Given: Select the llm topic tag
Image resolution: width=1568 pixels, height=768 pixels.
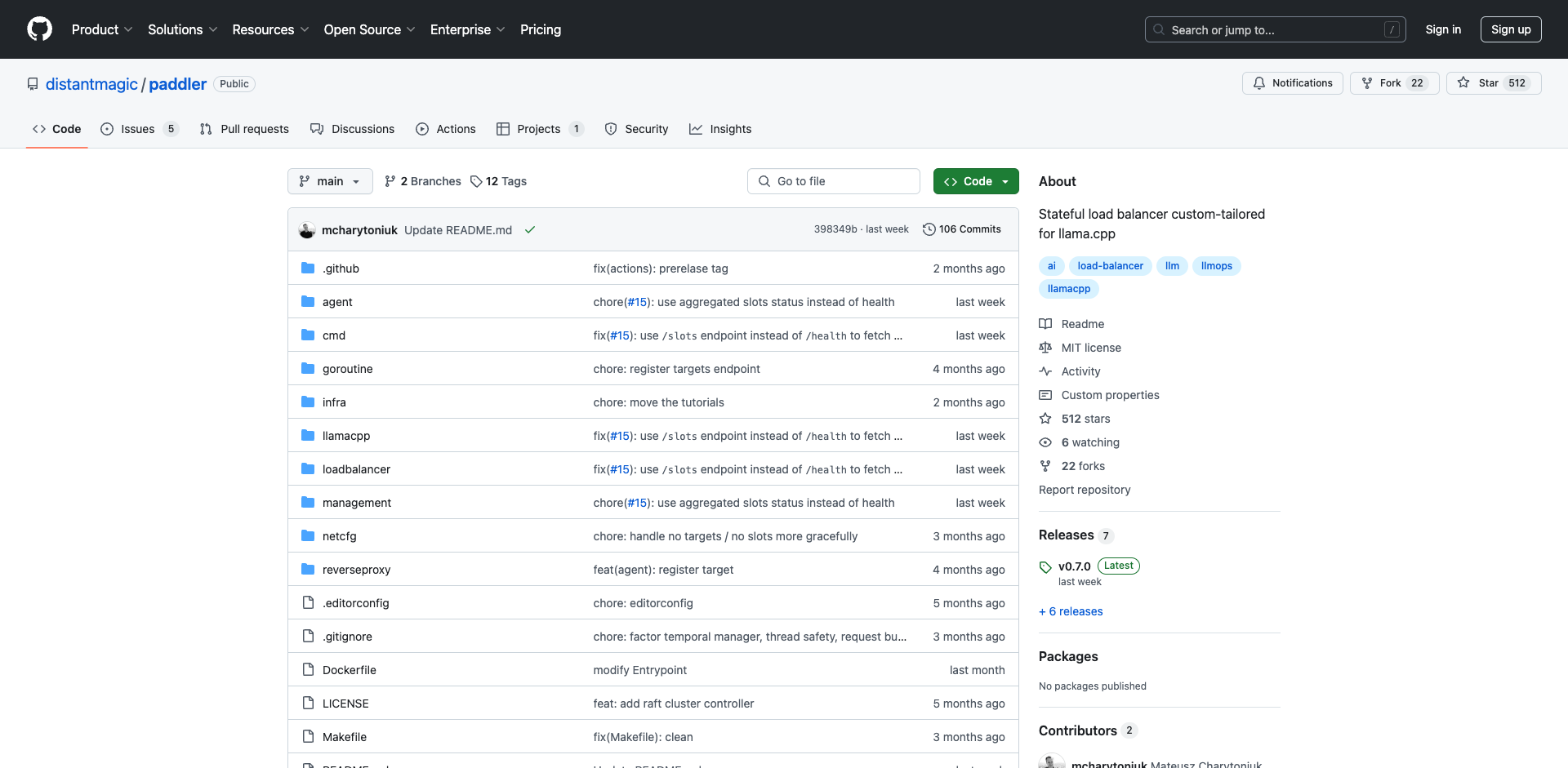Looking at the screenshot, I should pyautogui.click(x=1172, y=266).
